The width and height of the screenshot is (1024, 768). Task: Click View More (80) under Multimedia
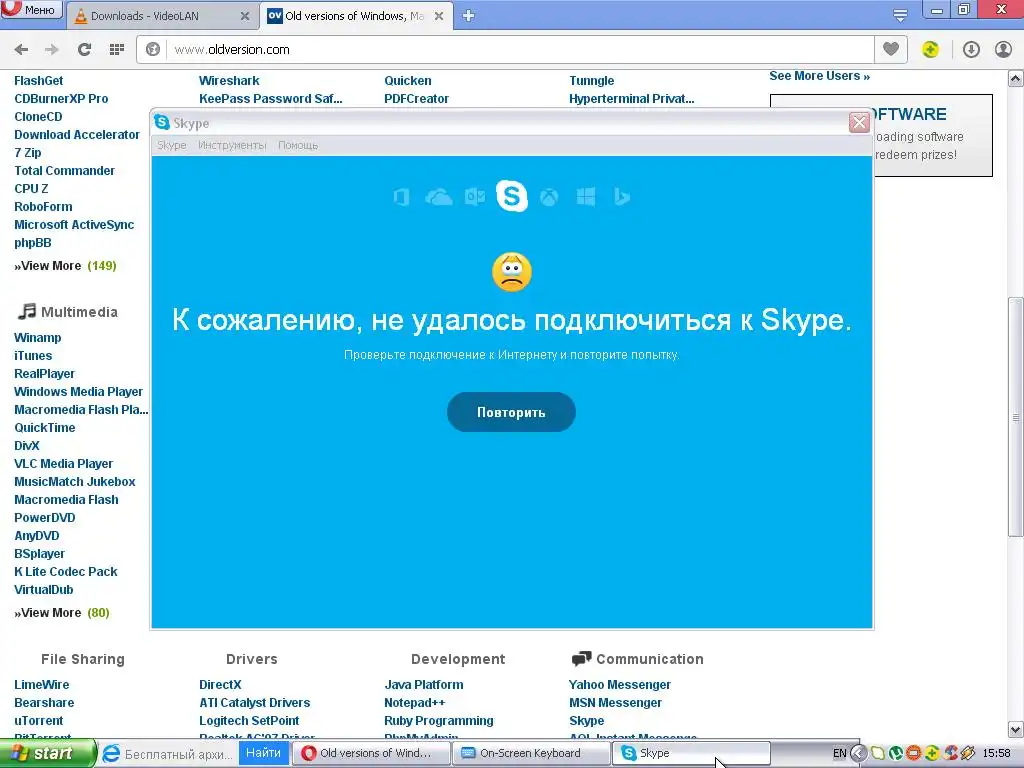[62, 613]
